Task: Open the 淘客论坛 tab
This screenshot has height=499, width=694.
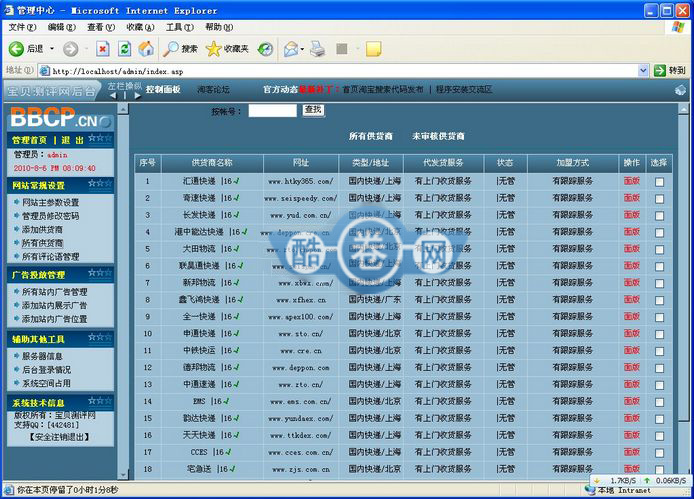Action: (x=213, y=89)
